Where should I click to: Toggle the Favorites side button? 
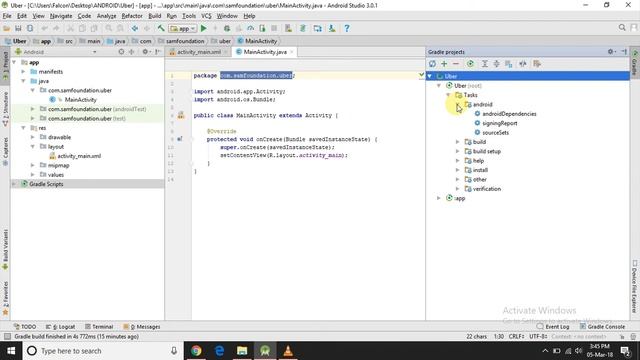point(5,298)
